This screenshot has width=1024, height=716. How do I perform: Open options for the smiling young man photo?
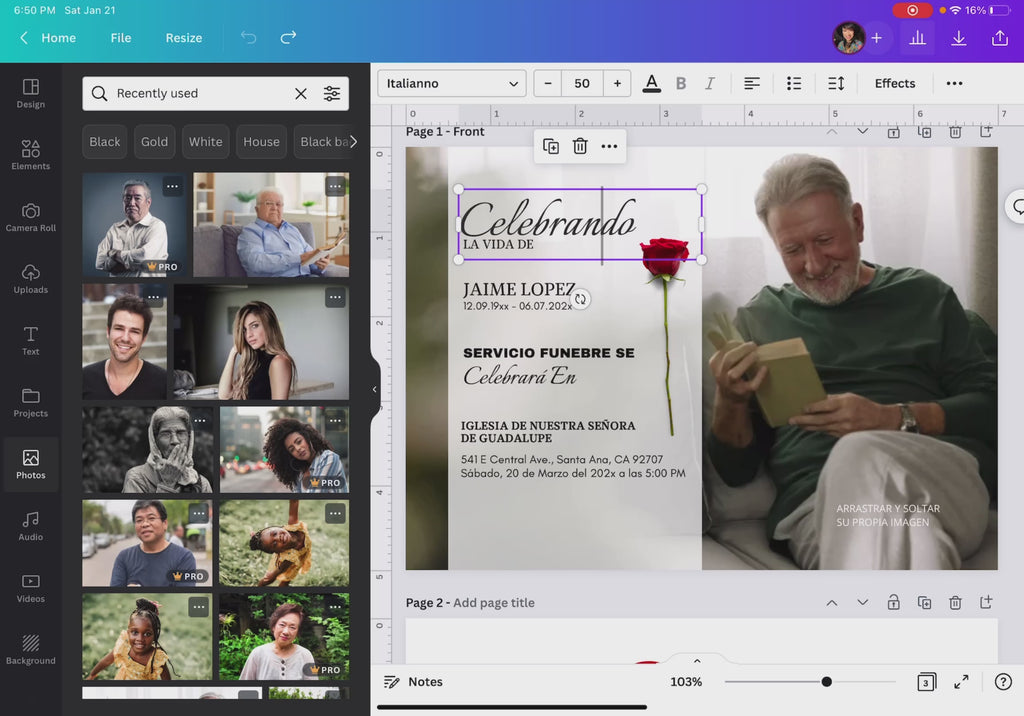[153, 297]
